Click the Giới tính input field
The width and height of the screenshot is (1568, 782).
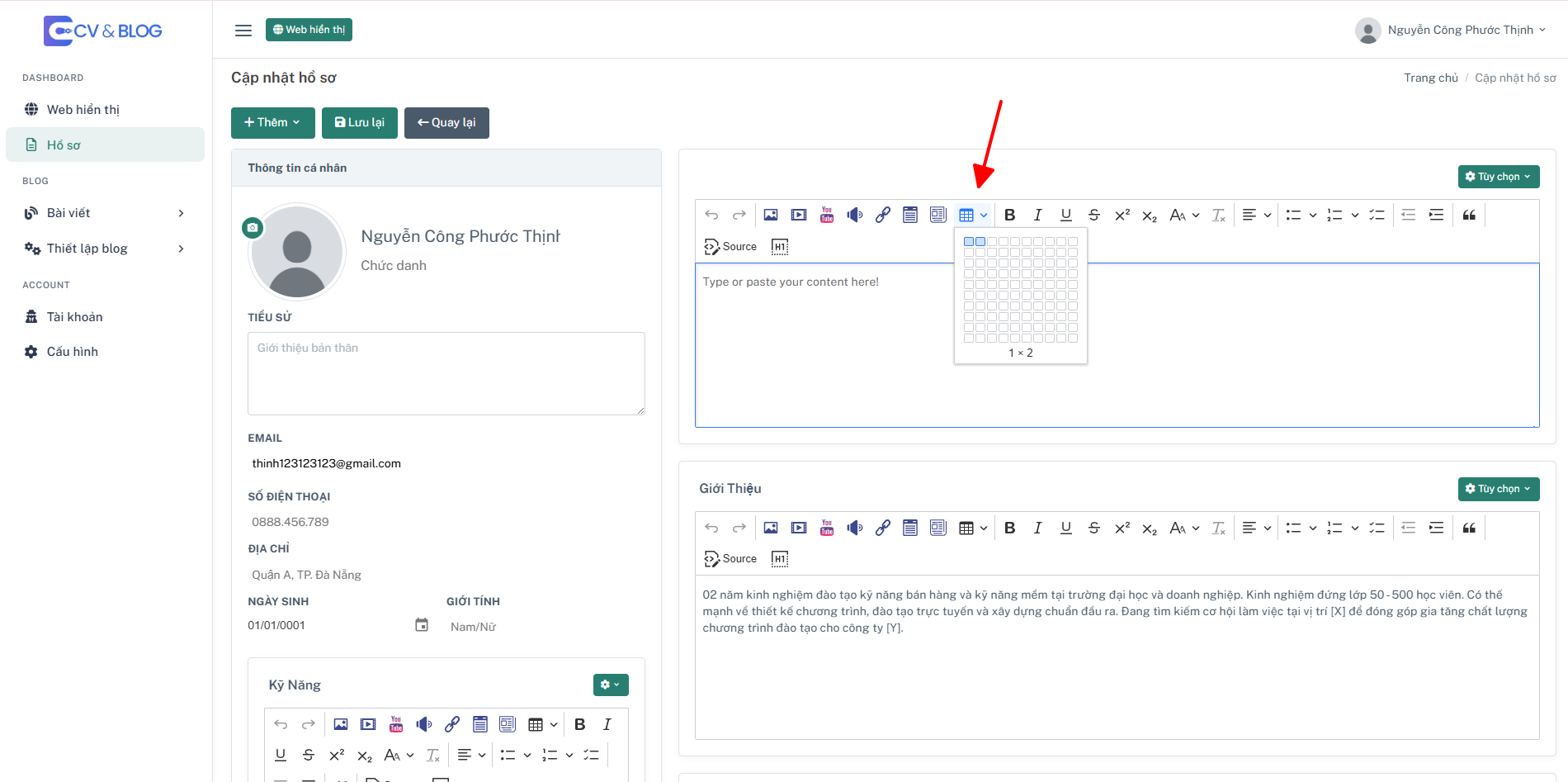coord(545,627)
